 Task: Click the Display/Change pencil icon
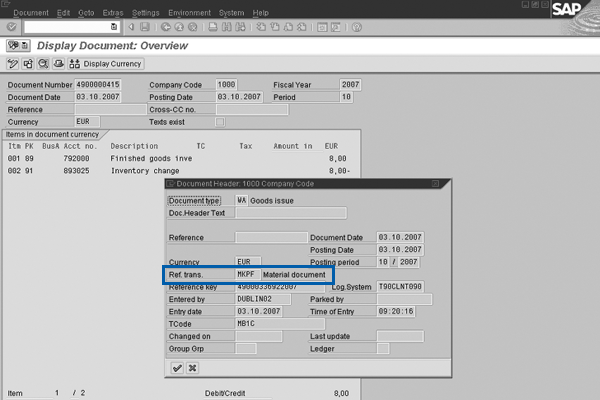(x=13, y=64)
